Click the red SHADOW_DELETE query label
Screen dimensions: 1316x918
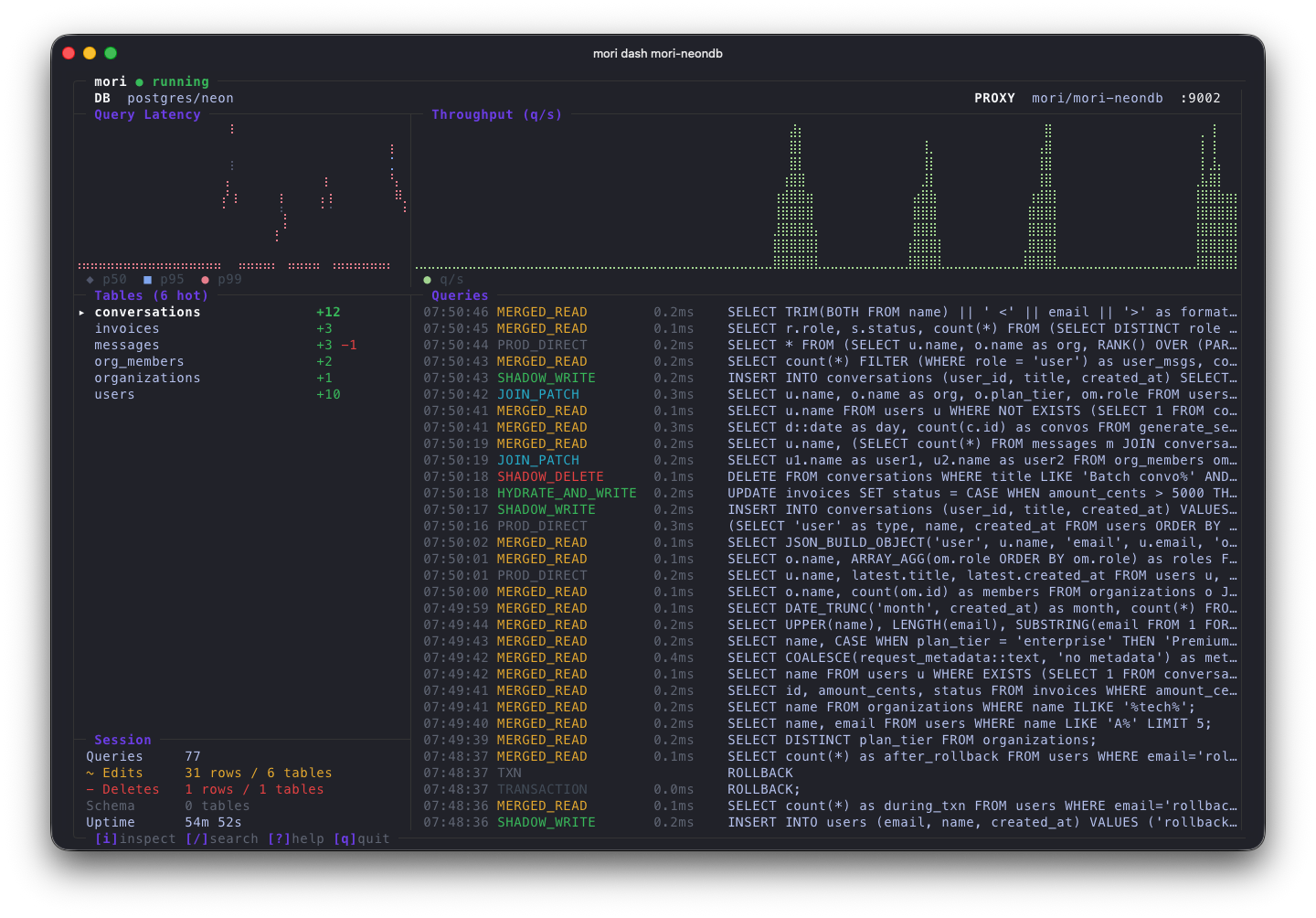[x=550, y=477]
